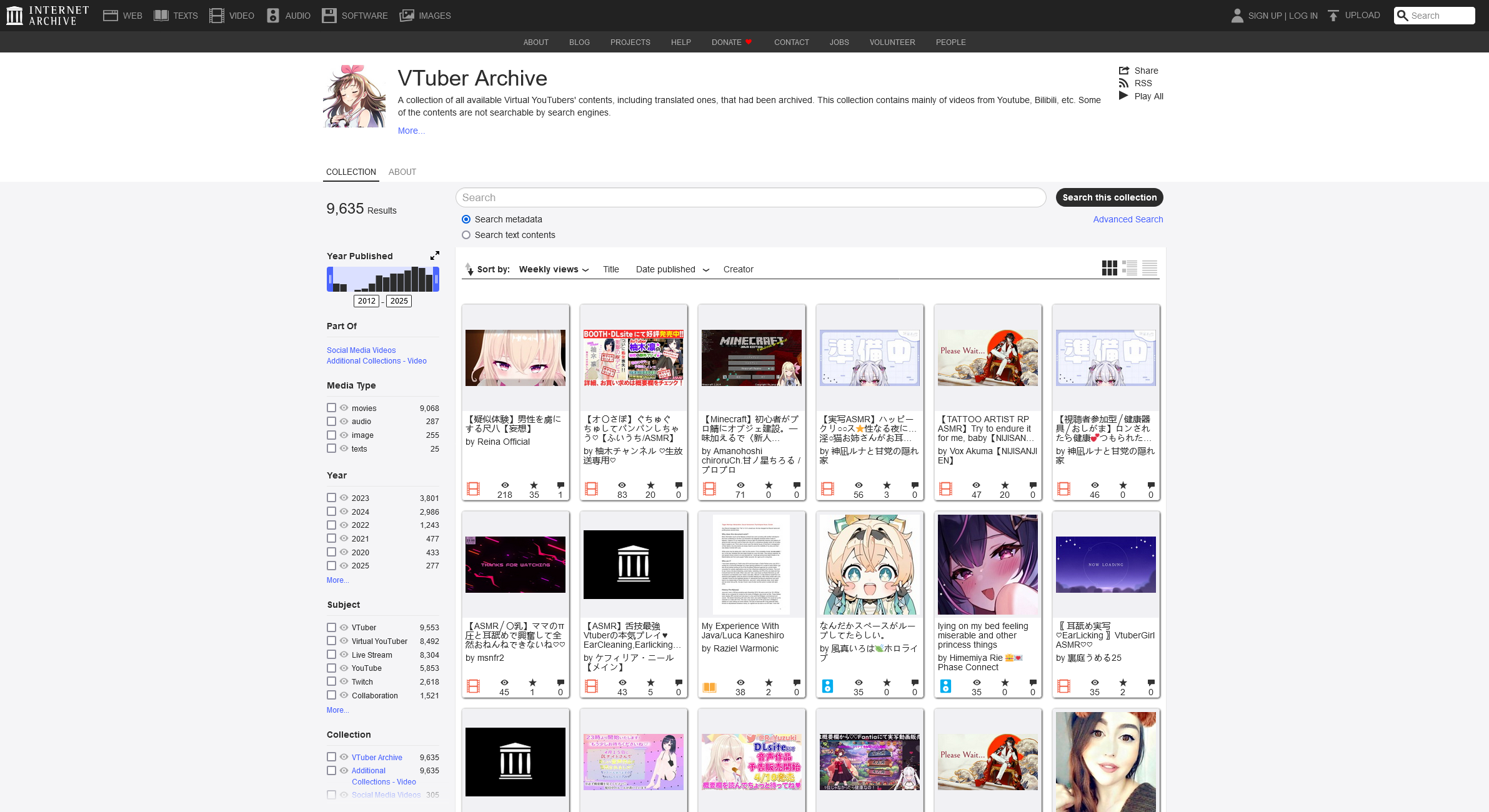Check the texts media type filter
This screenshot has height=812, width=1489.
tap(332, 448)
